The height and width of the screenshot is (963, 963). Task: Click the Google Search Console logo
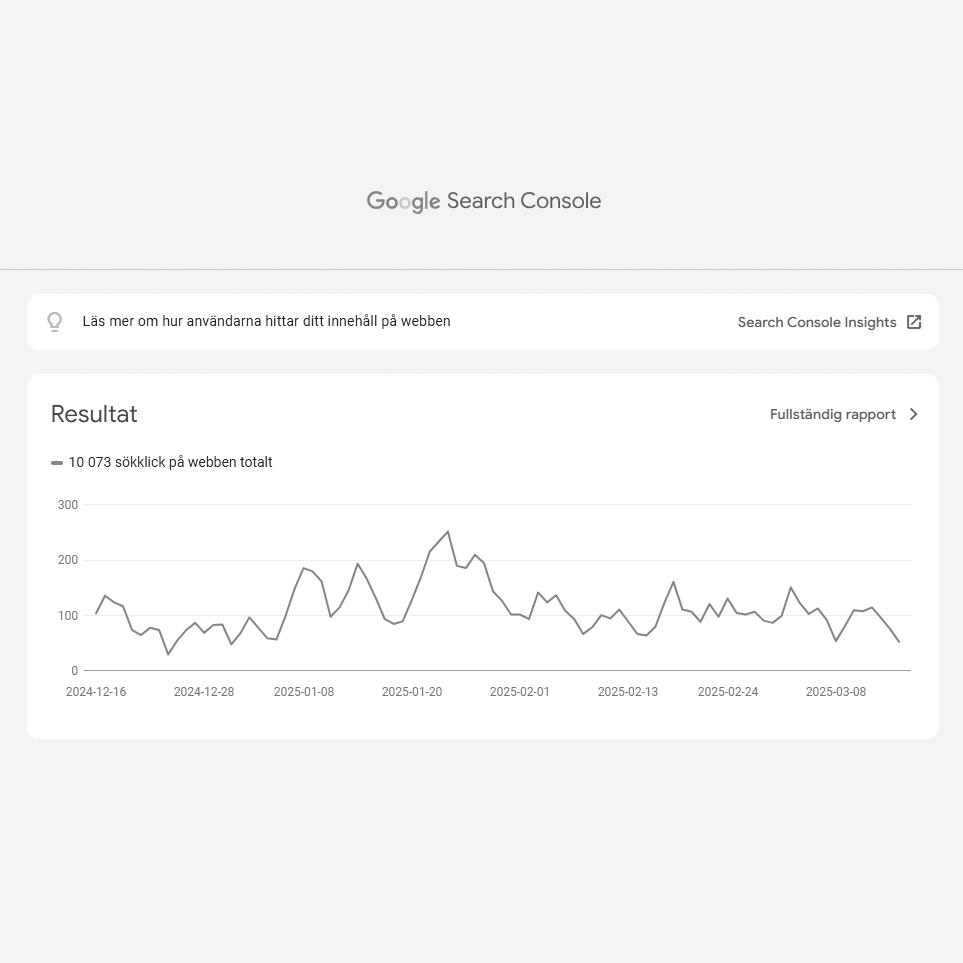tap(484, 201)
